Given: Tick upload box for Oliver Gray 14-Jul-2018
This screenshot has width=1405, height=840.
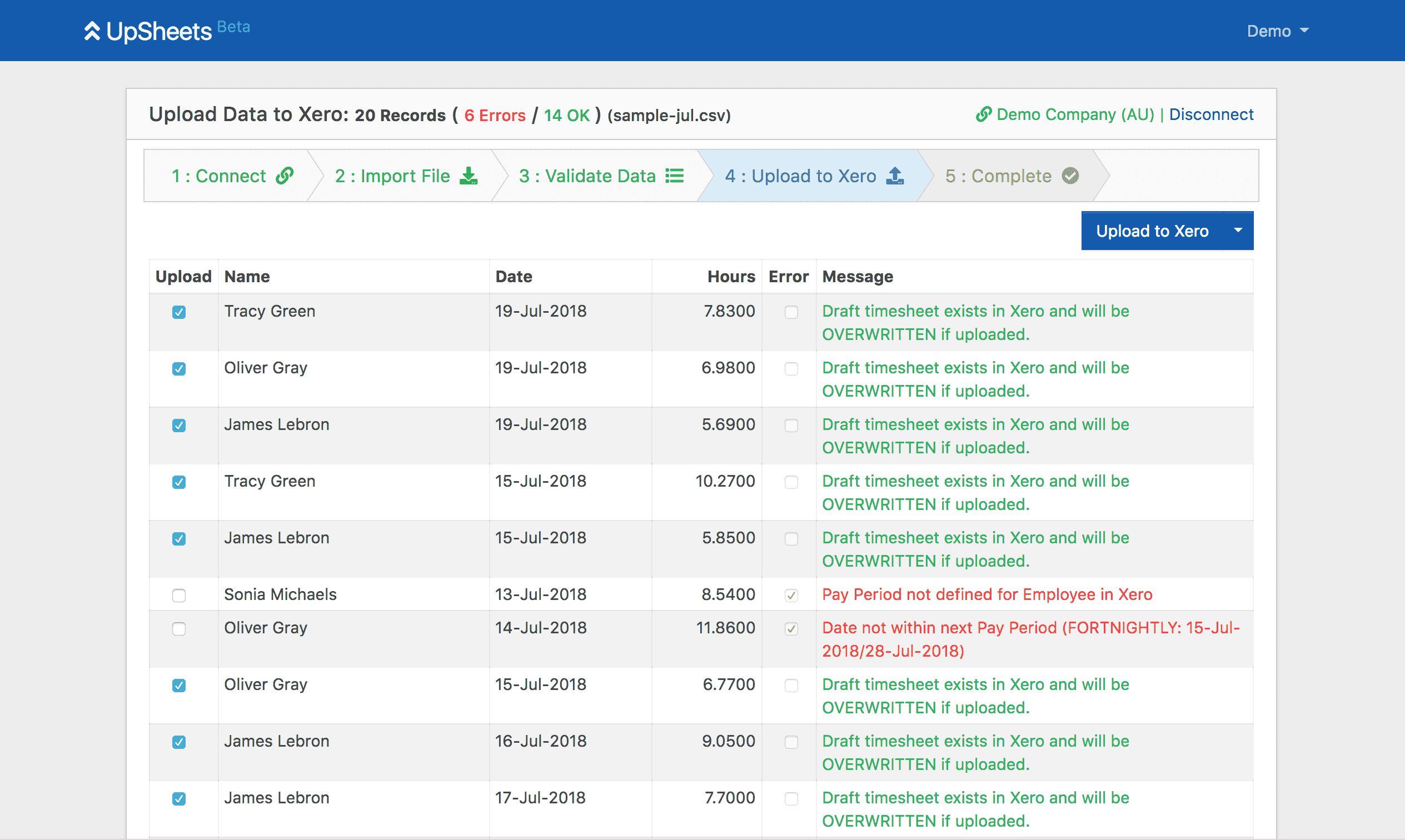Looking at the screenshot, I should [x=179, y=629].
